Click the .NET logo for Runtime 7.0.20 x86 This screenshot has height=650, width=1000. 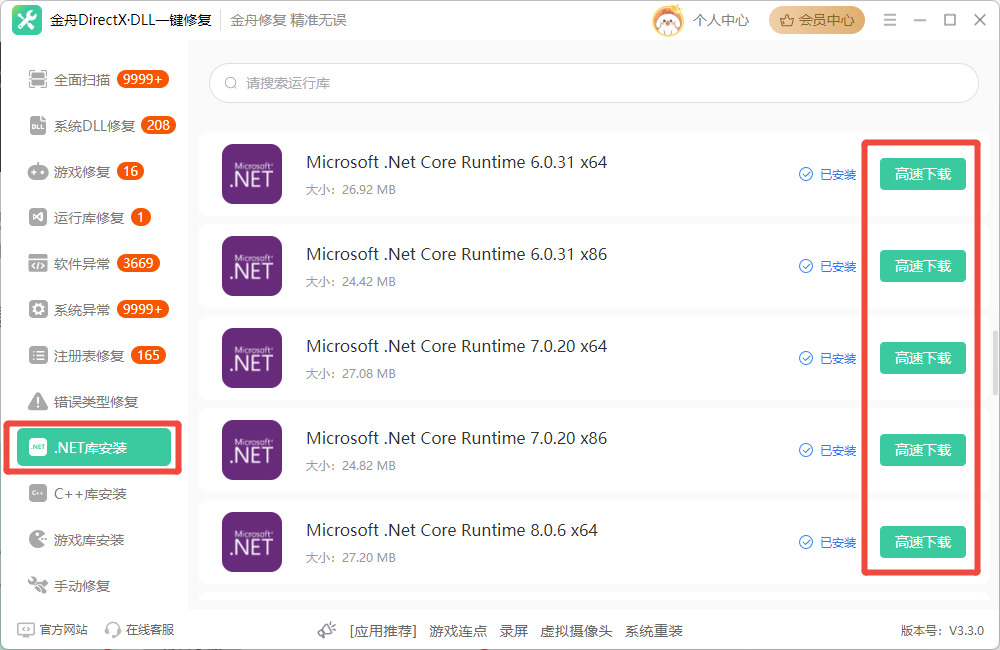[x=252, y=450]
